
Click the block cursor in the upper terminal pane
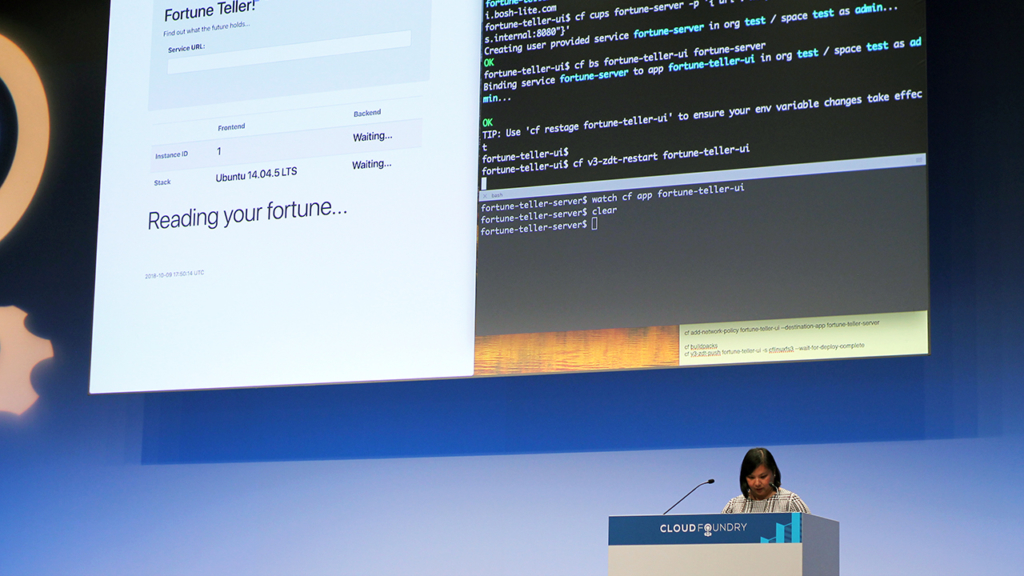[x=484, y=184]
